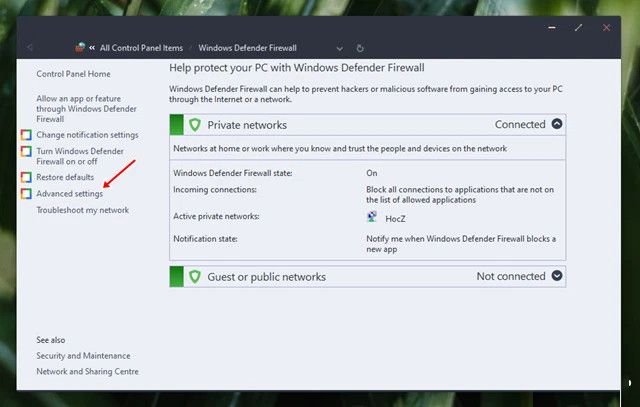640x407 pixels.
Task: Open Troubleshoot my network link
Action: tap(82, 210)
